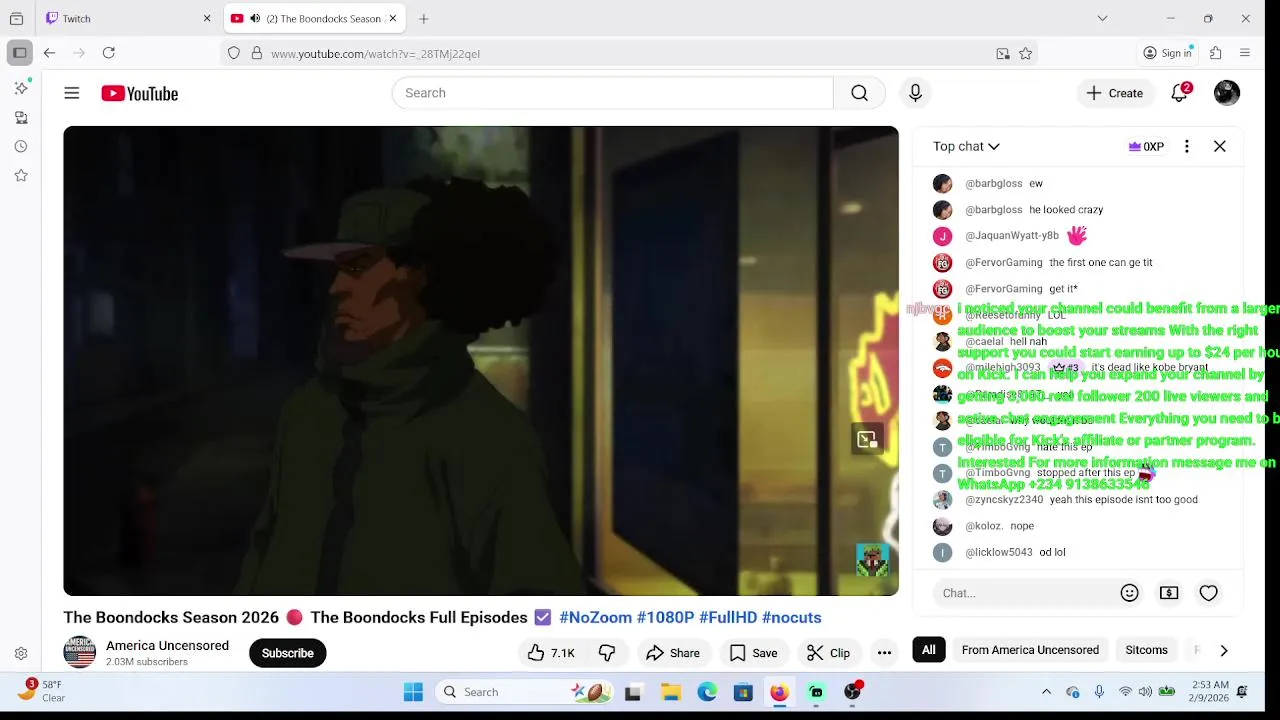Image resolution: width=1280 pixels, height=720 pixels.
Task: Open the chat emoji picker
Action: click(x=1130, y=593)
